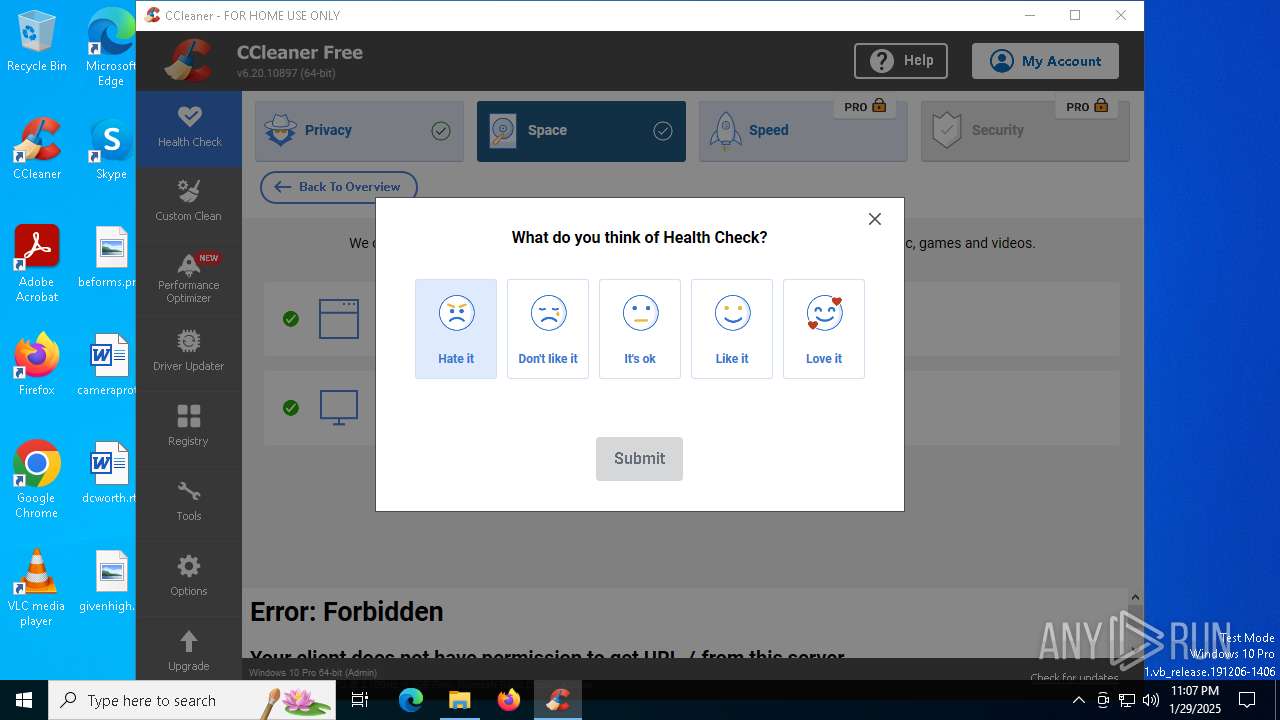Switch to the PRO Security tab
This screenshot has width=1280, height=720.
tap(1025, 131)
